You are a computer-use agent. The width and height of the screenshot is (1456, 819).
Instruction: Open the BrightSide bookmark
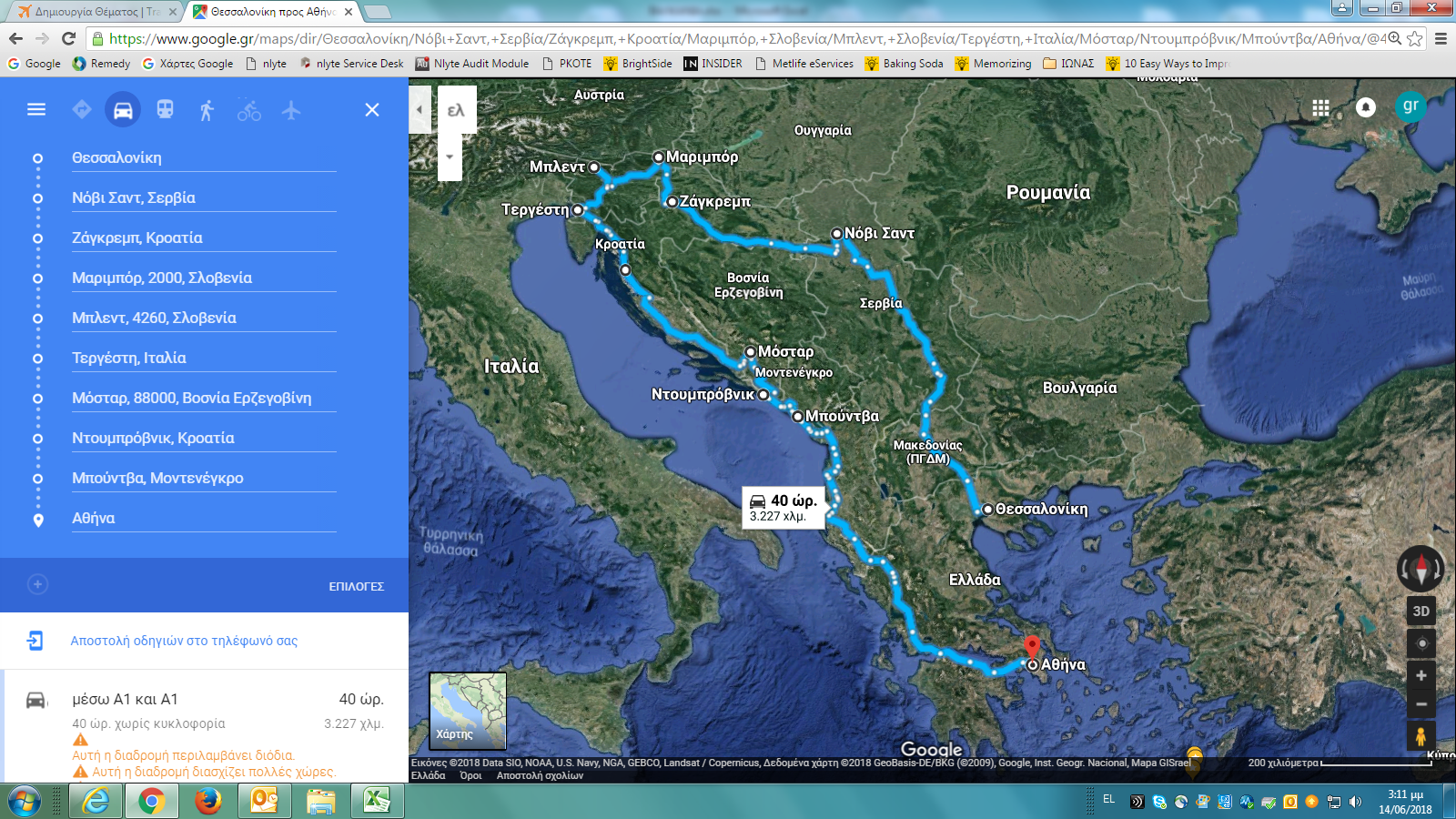point(638,64)
